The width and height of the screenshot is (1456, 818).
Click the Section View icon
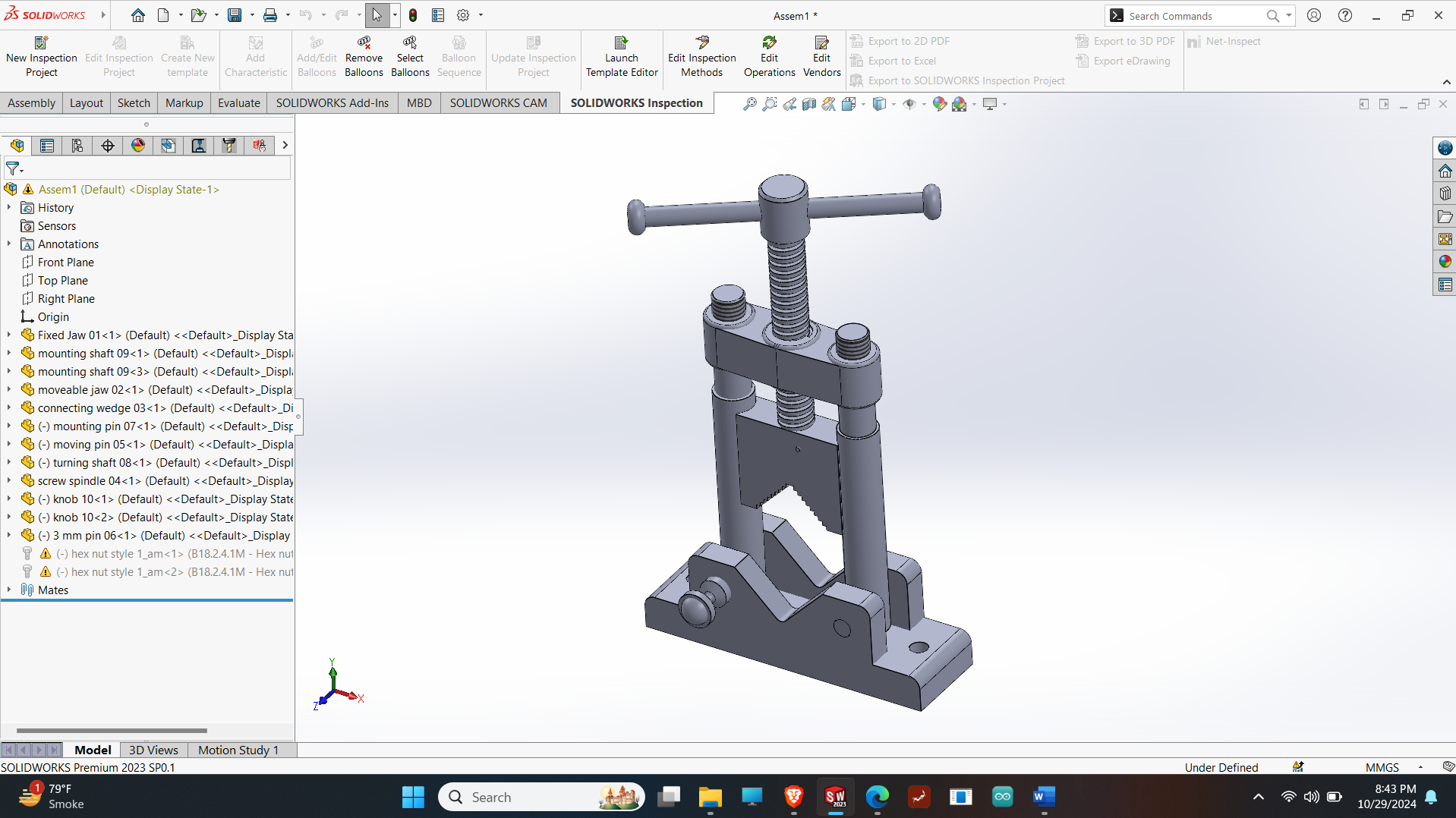pos(809,104)
